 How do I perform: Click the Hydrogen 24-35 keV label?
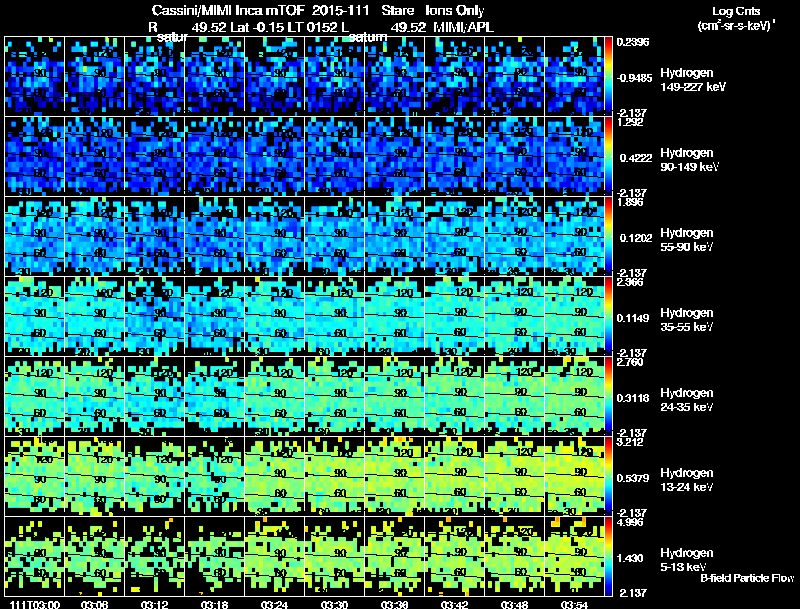coord(687,400)
